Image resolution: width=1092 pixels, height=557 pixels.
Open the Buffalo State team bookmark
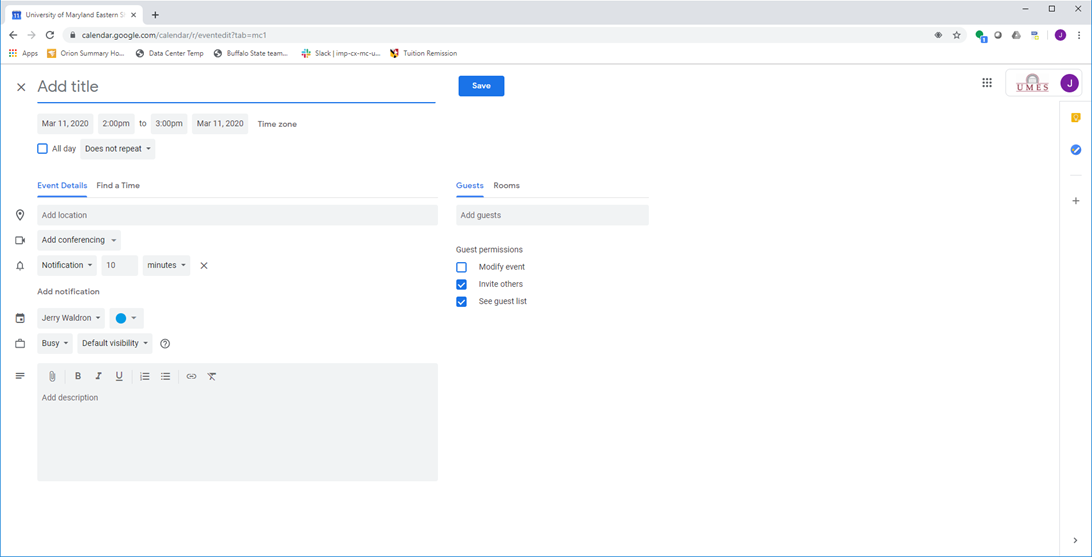tap(252, 53)
